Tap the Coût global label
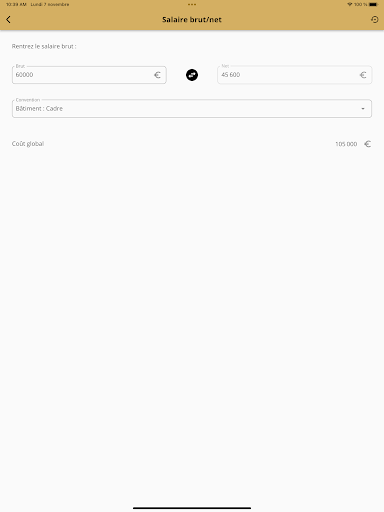384x512 pixels. tap(28, 144)
